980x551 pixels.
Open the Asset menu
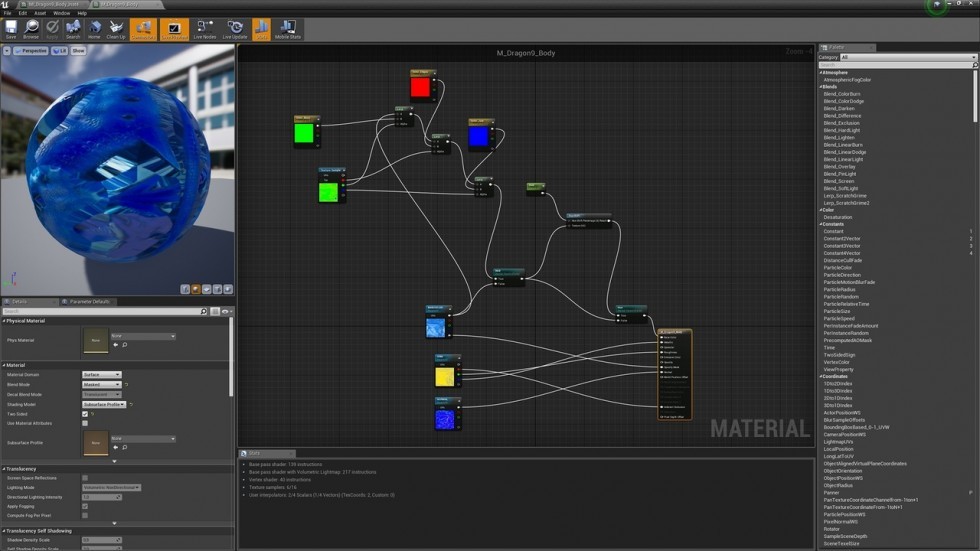tap(40, 13)
